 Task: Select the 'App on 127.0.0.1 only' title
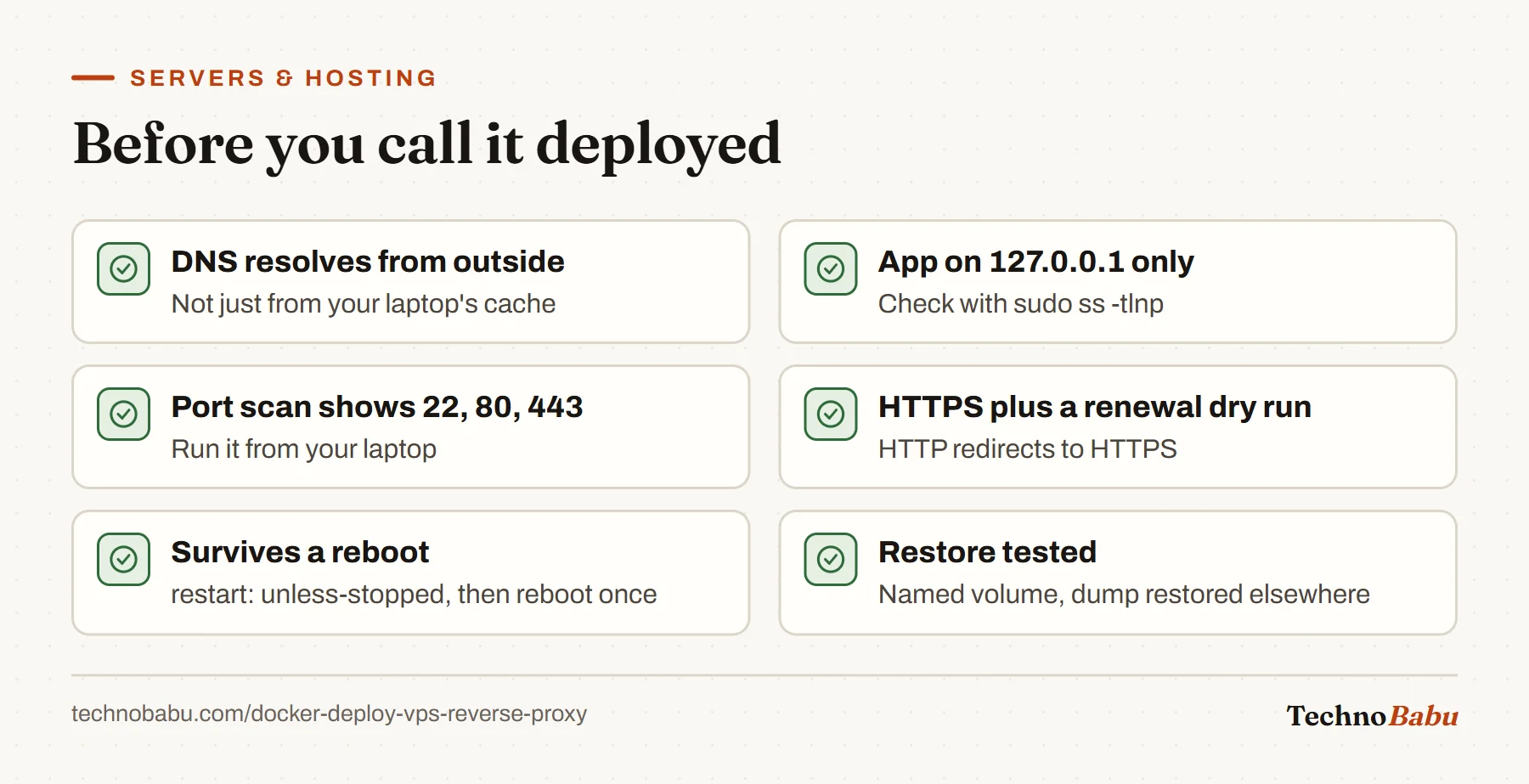pyautogui.click(x=1036, y=262)
